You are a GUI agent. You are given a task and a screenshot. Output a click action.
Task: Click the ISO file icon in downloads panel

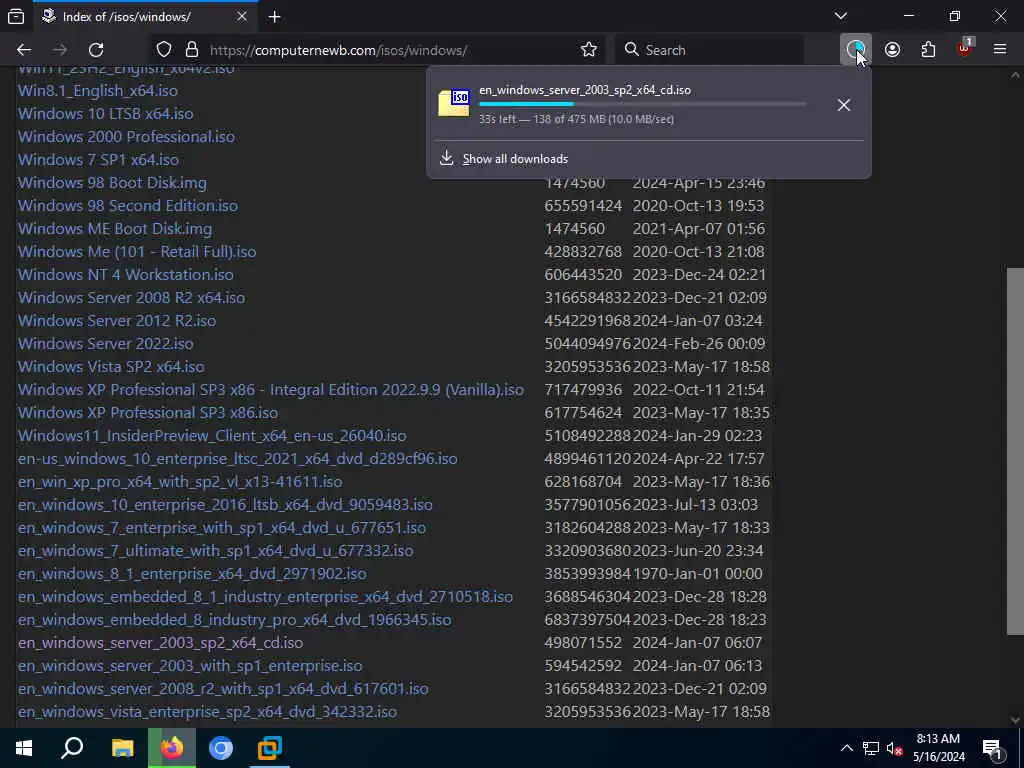453,104
